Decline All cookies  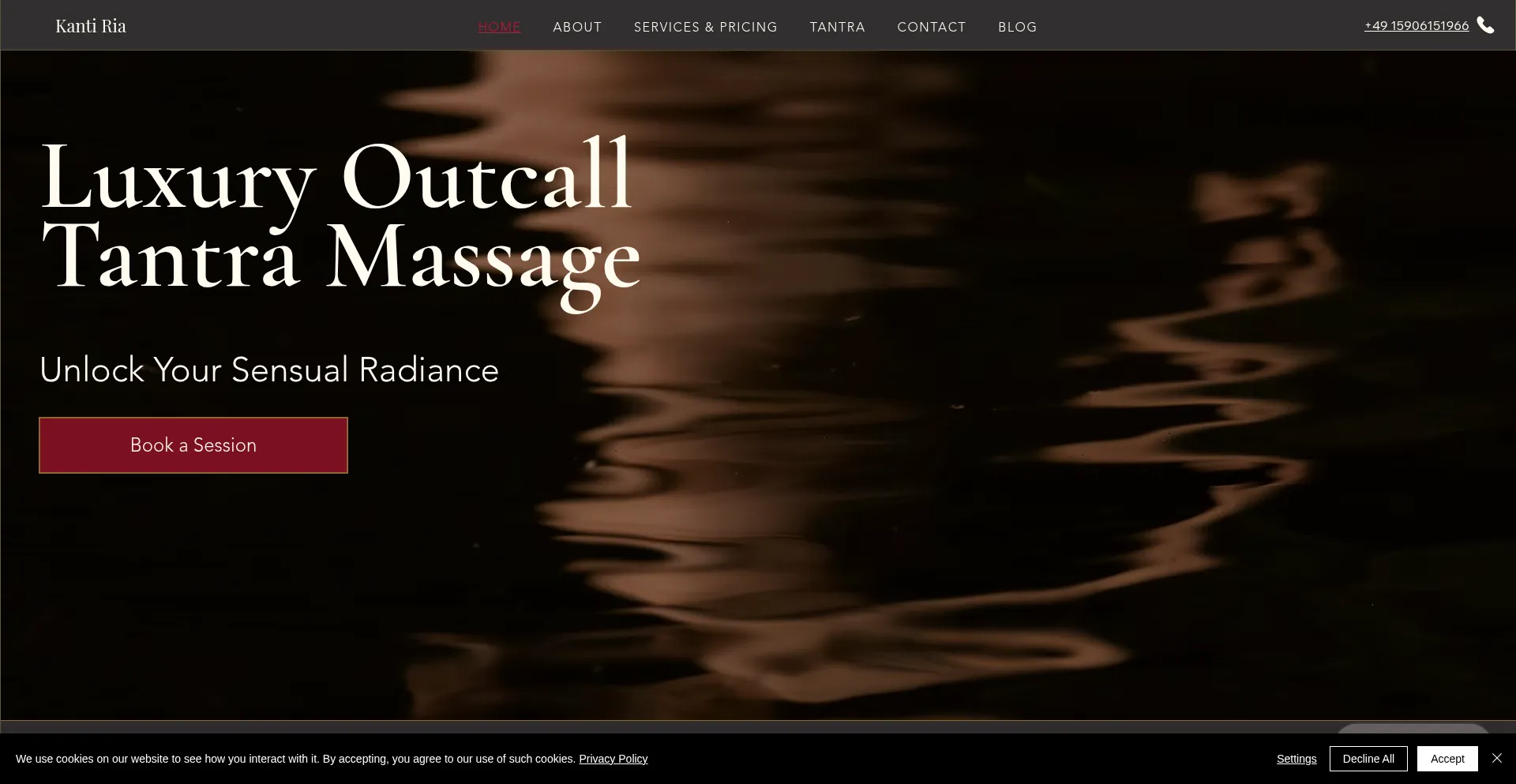[x=1368, y=759]
